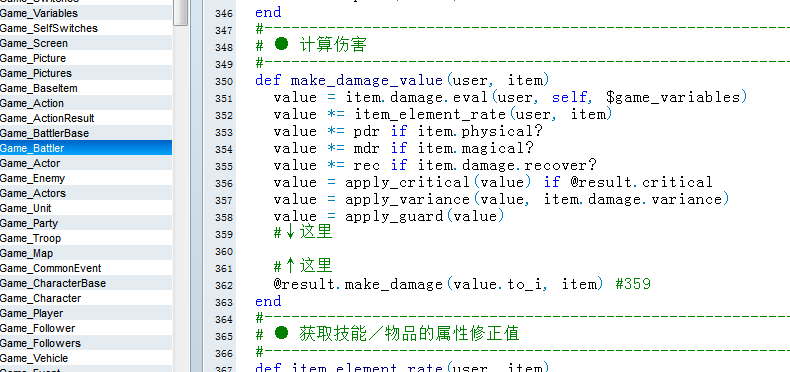This screenshot has height=372, width=790.
Task: Click the 获取技能／物品的属性修正值 comment
Action: 409,334
